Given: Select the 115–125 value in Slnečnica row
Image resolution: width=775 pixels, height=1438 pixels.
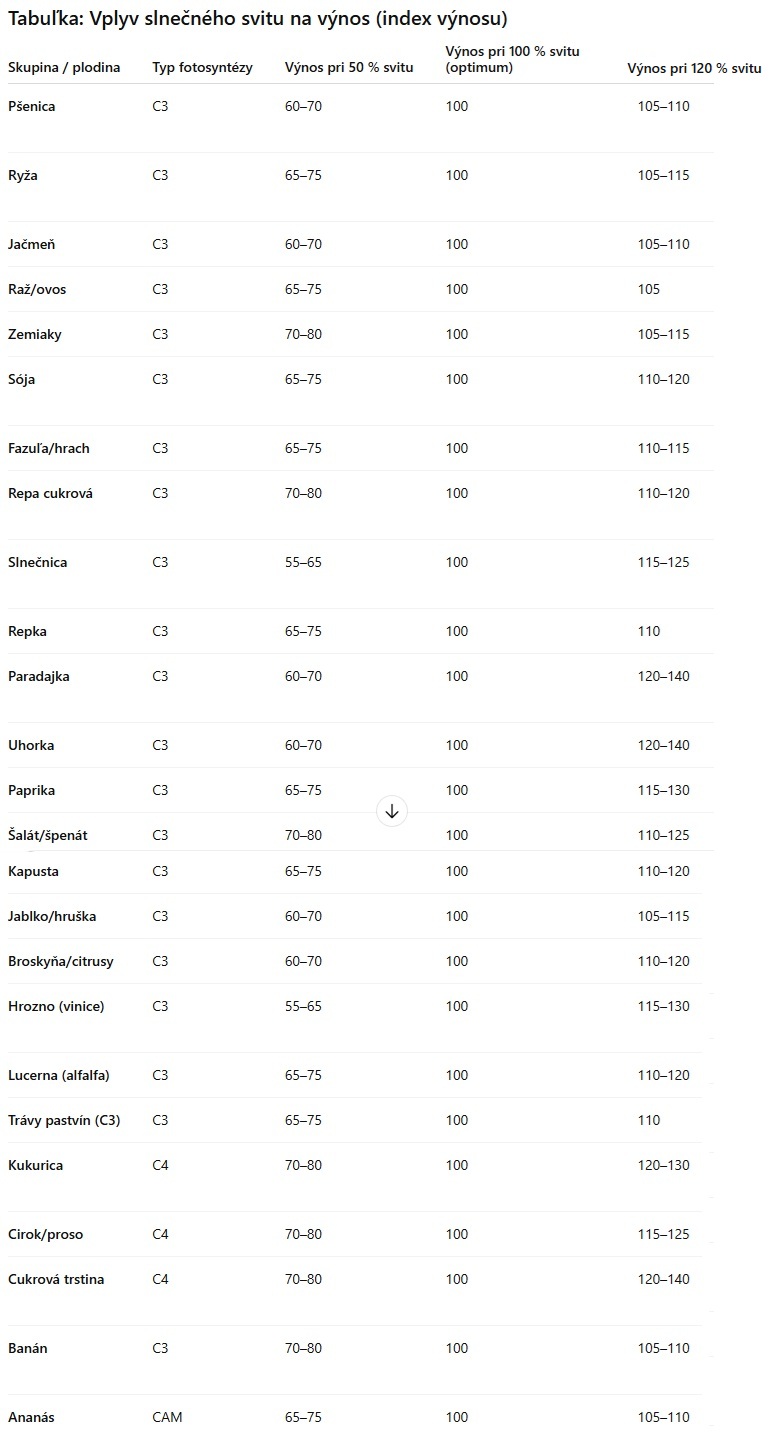Looking at the screenshot, I should (663, 562).
